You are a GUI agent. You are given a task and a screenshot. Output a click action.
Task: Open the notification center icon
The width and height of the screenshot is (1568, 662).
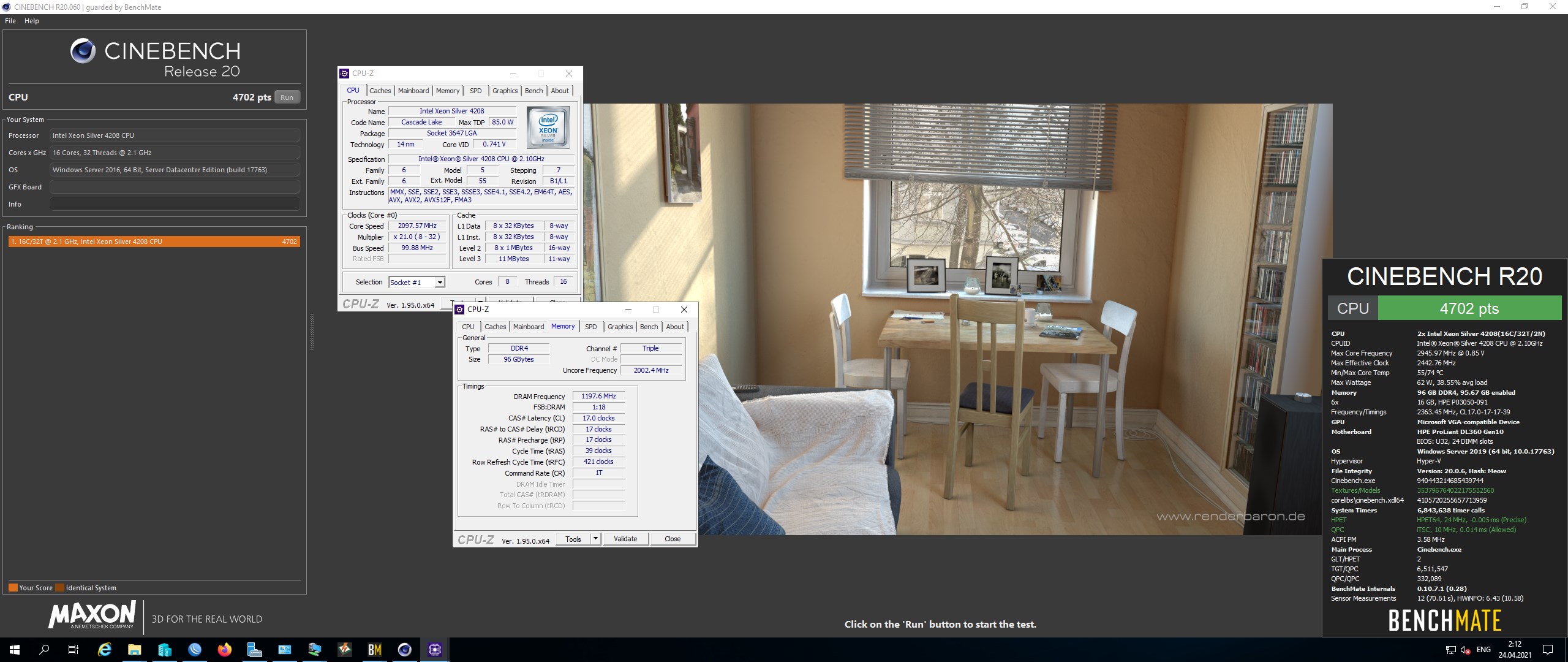pos(1548,650)
